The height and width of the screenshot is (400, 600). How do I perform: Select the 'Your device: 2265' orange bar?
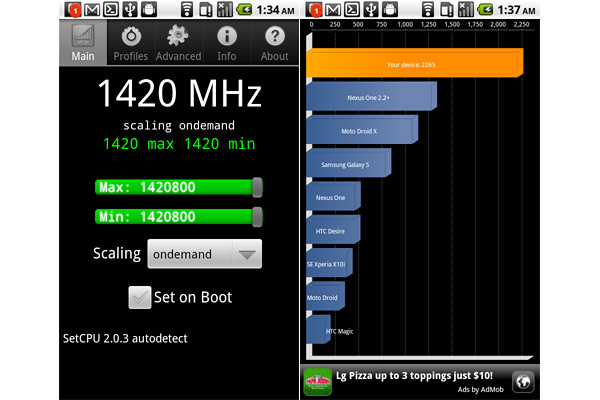[414, 63]
